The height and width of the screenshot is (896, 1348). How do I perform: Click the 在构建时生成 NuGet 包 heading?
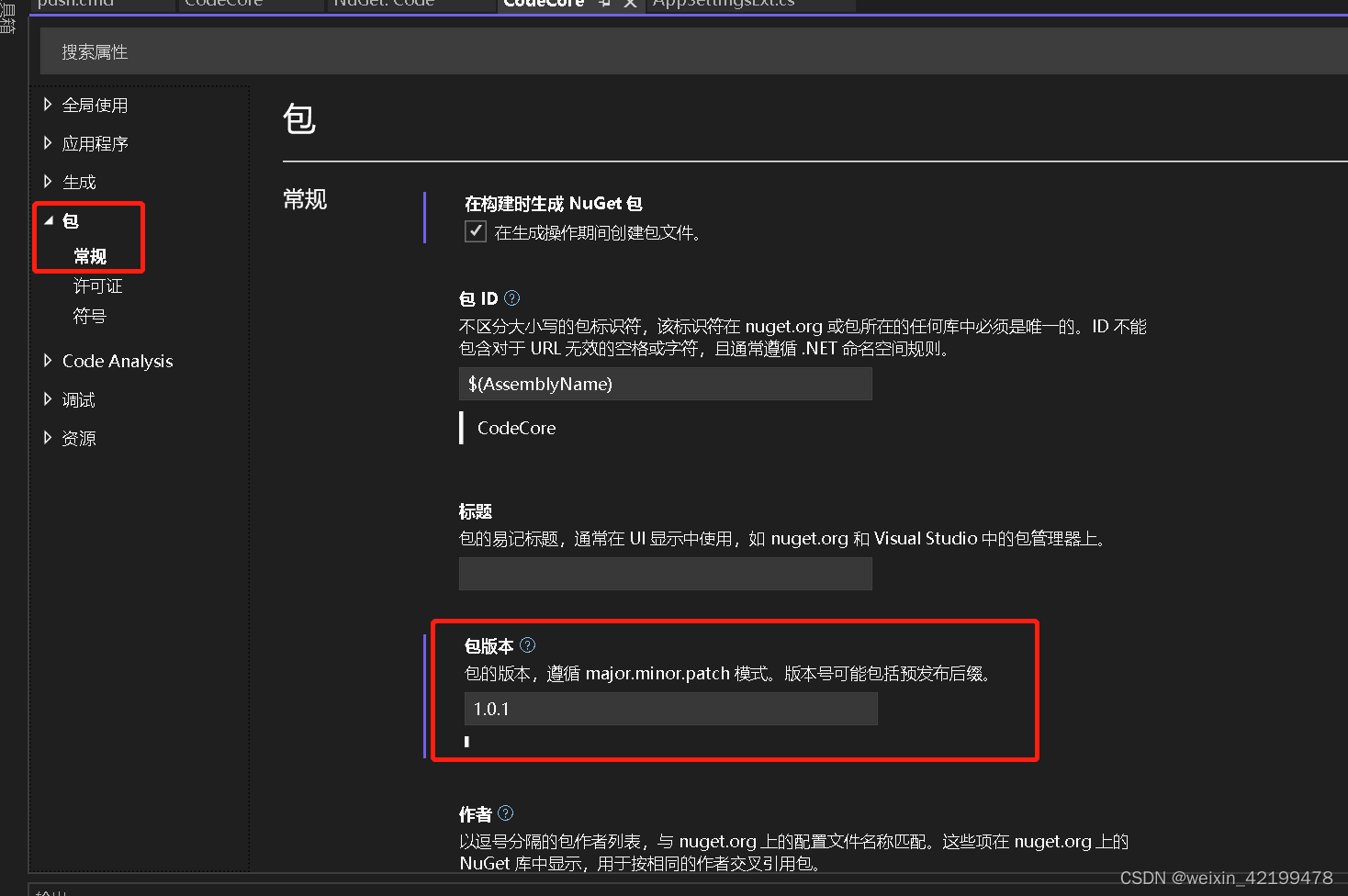click(x=554, y=204)
